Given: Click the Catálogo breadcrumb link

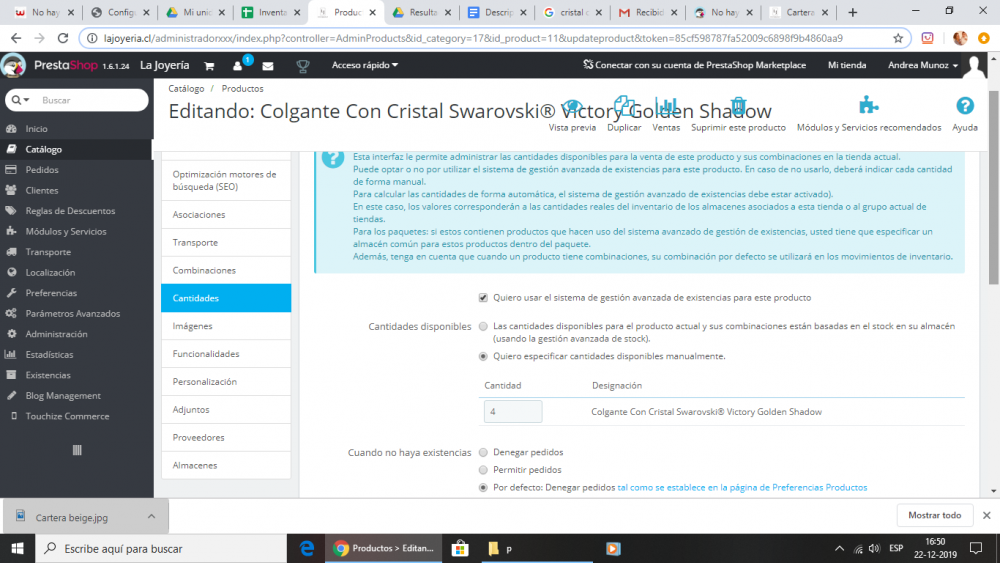Looking at the screenshot, I should 186,89.
